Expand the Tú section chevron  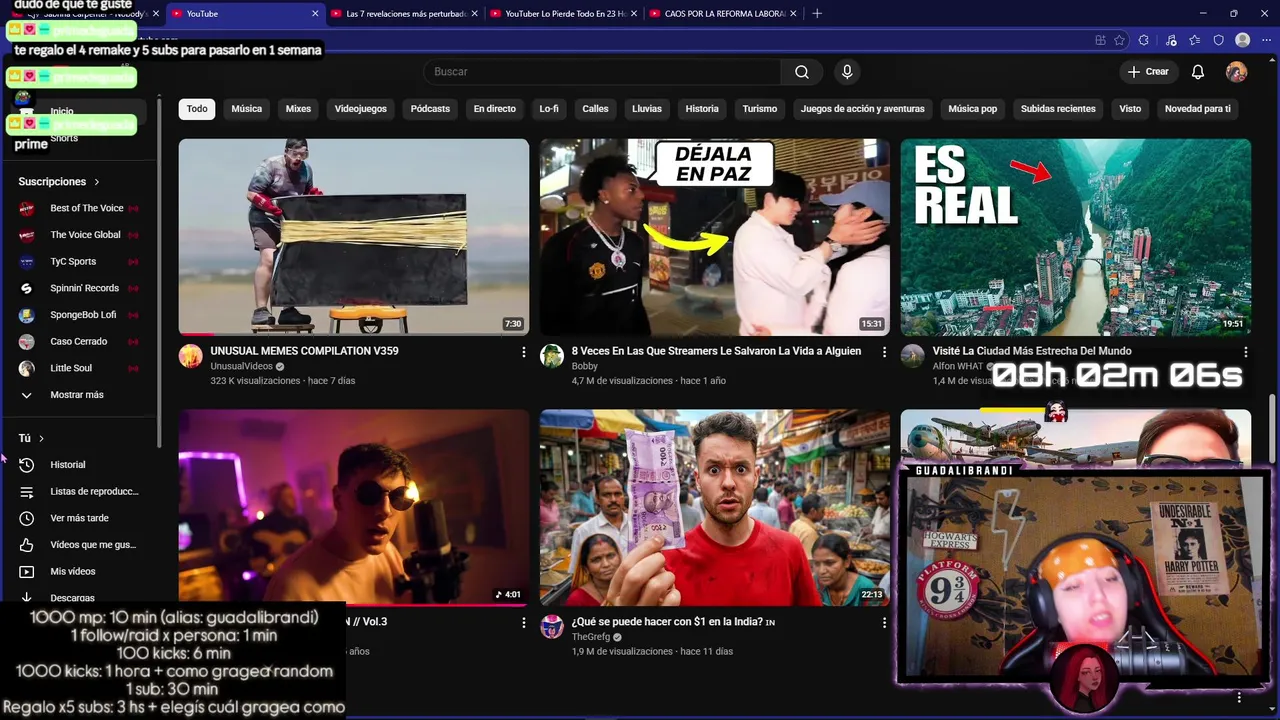point(41,439)
